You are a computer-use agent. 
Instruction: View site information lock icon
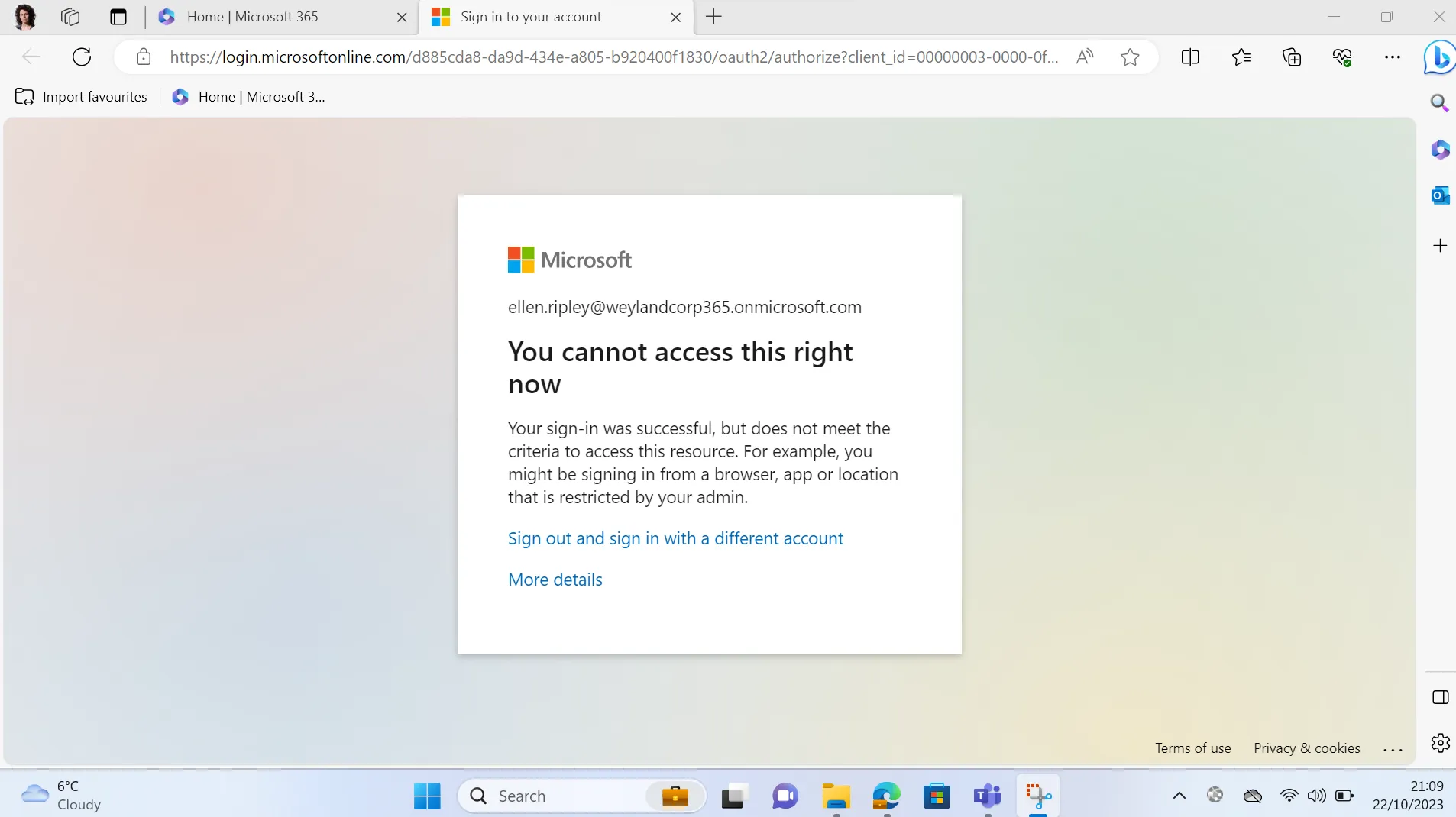[143, 57]
